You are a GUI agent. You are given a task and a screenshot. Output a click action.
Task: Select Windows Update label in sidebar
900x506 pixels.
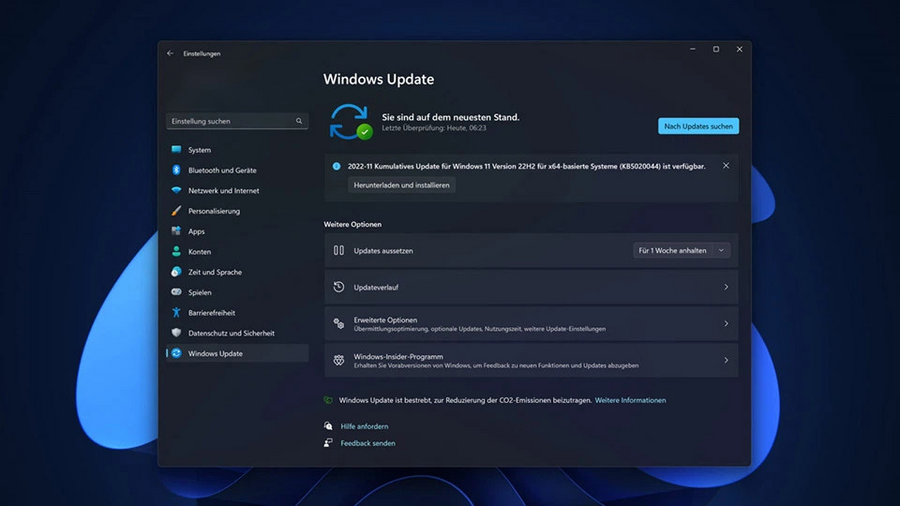(x=215, y=353)
